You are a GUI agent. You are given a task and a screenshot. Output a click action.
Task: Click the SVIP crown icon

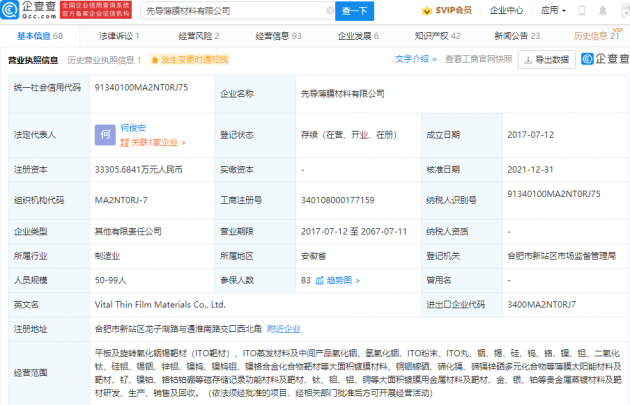(426, 10)
